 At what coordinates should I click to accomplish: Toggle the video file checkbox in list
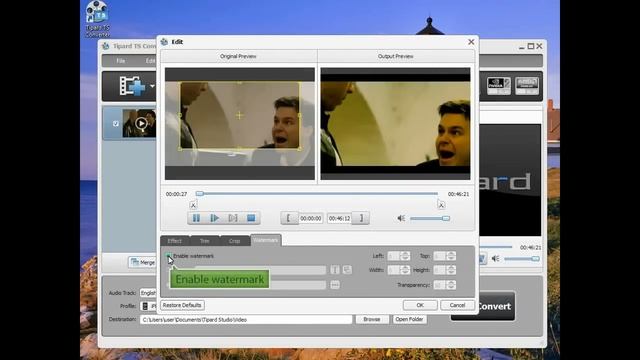pyautogui.click(x=116, y=123)
